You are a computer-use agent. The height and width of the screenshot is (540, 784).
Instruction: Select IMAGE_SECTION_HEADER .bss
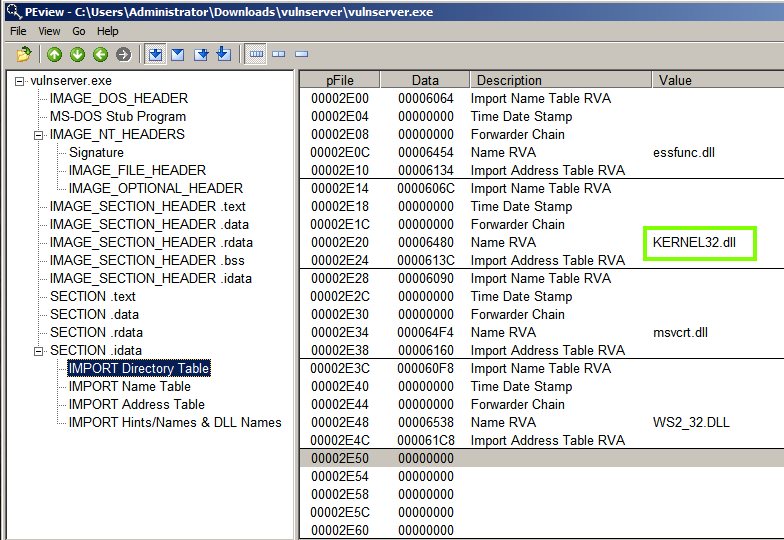(147, 260)
